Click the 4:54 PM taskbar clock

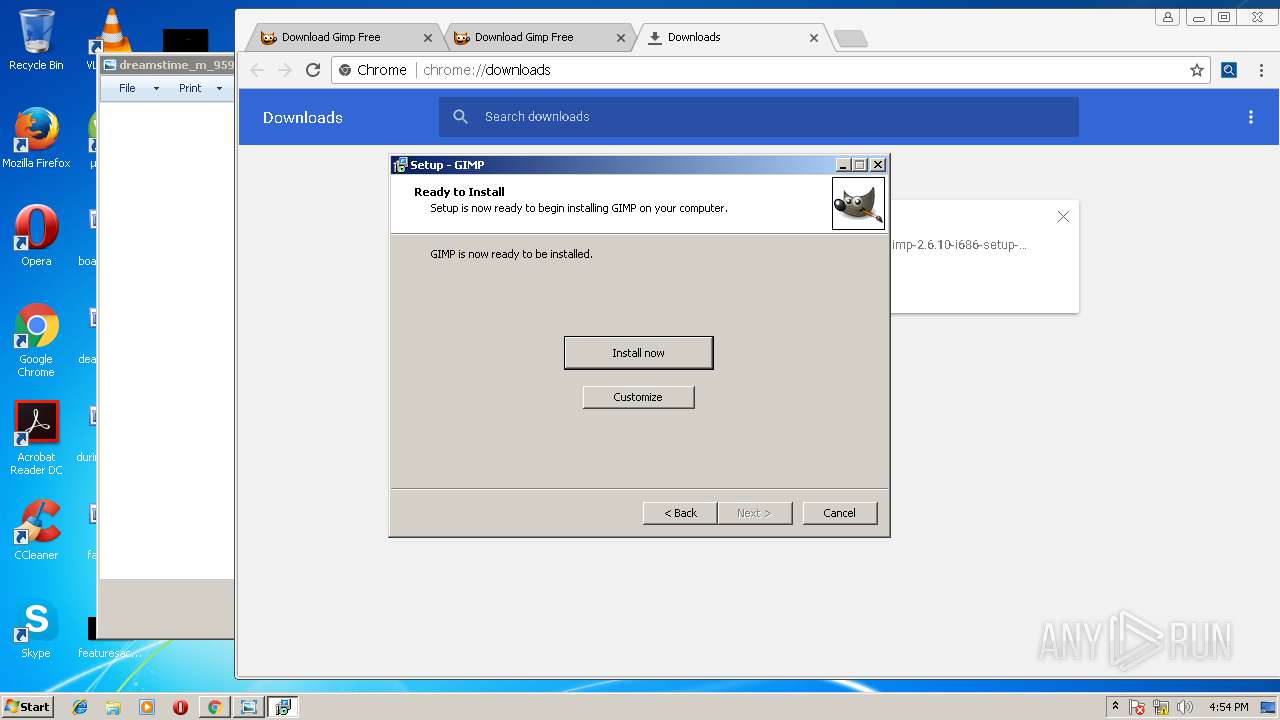[x=1228, y=707]
